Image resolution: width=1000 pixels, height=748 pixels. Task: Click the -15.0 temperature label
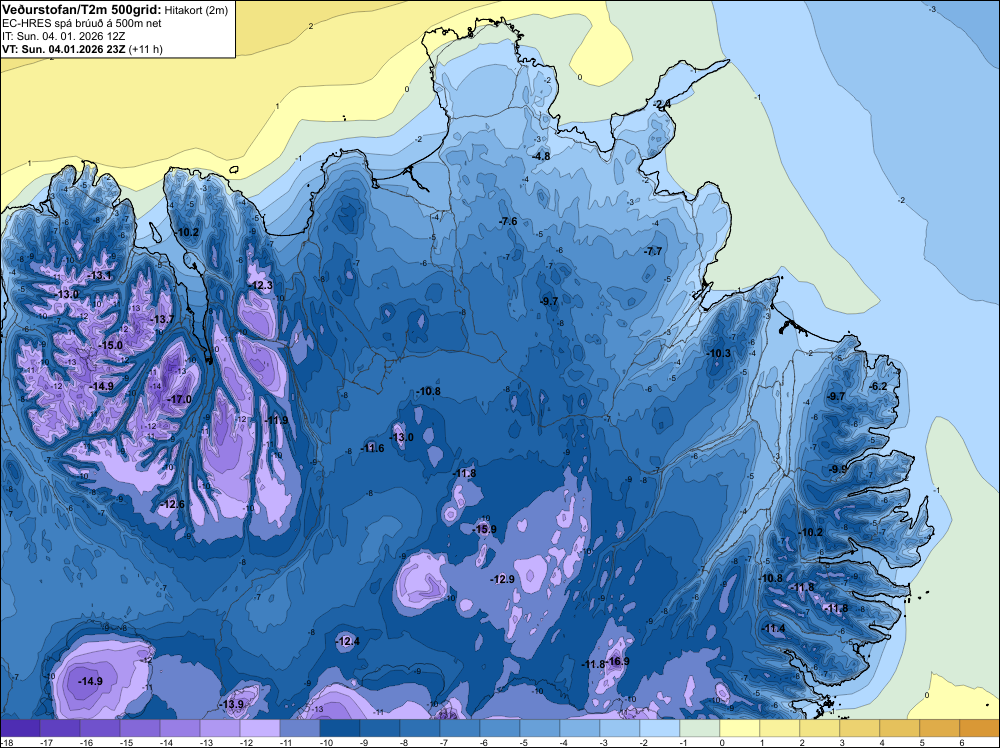click(x=110, y=345)
